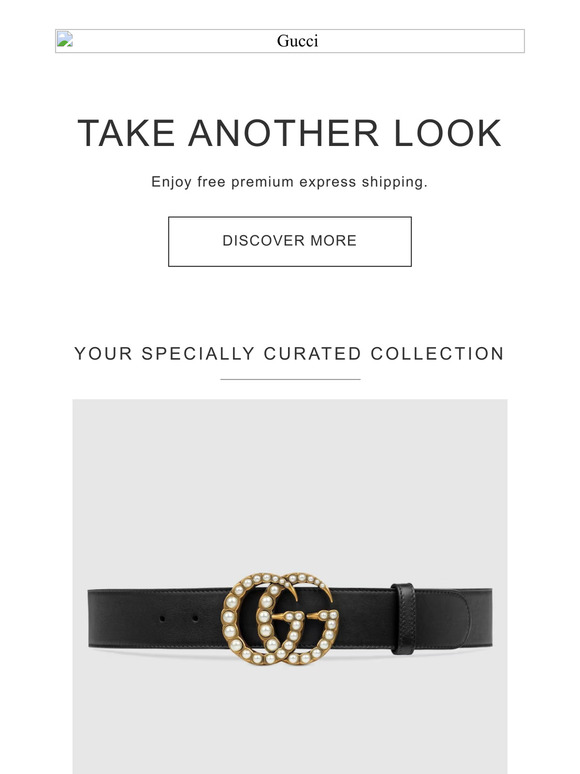The height and width of the screenshot is (774, 580).
Task: Click the belt's leather keeper loop
Action: pyautogui.click(x=403, y=619)
